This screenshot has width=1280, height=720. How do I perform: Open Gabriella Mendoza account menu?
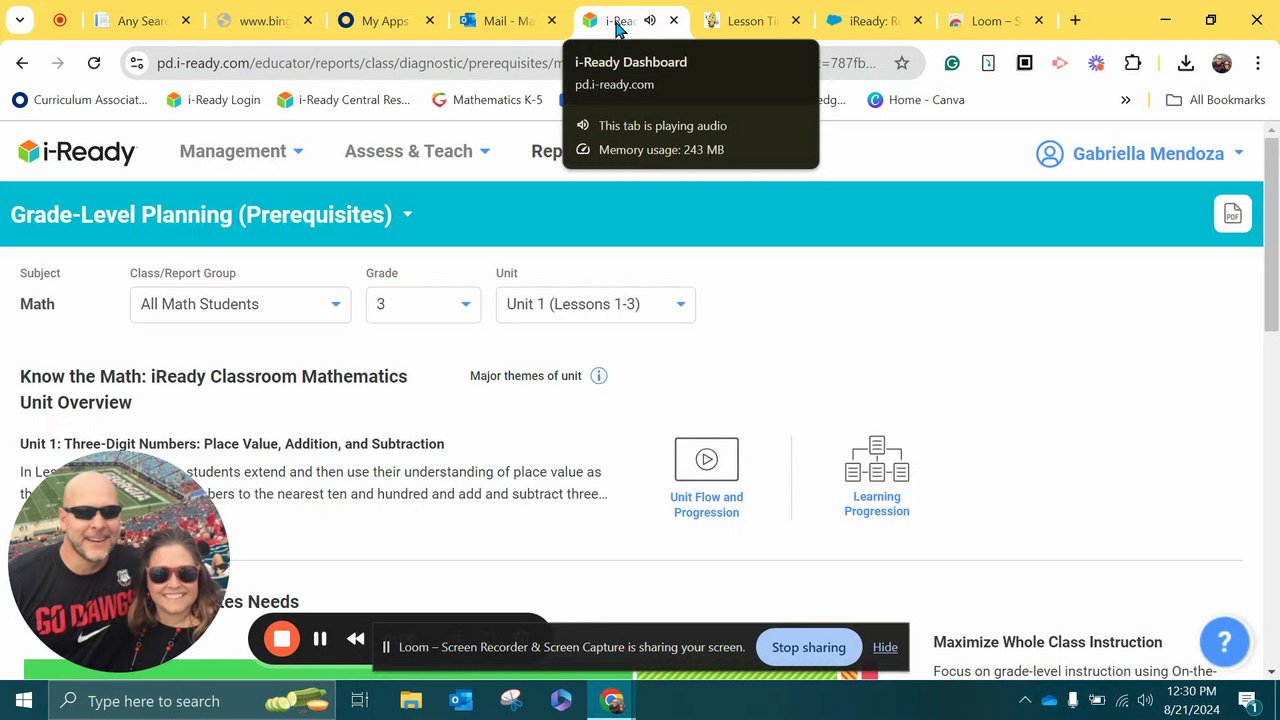[x=1158, y=154]
